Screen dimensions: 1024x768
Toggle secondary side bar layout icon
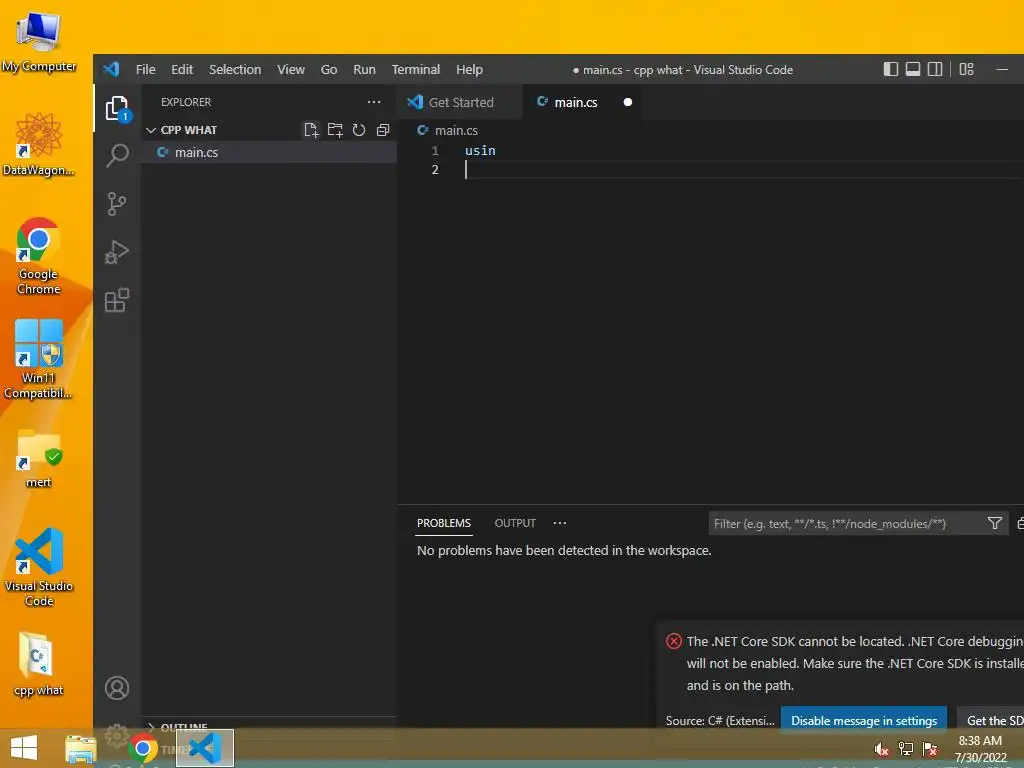pos(935,69)
